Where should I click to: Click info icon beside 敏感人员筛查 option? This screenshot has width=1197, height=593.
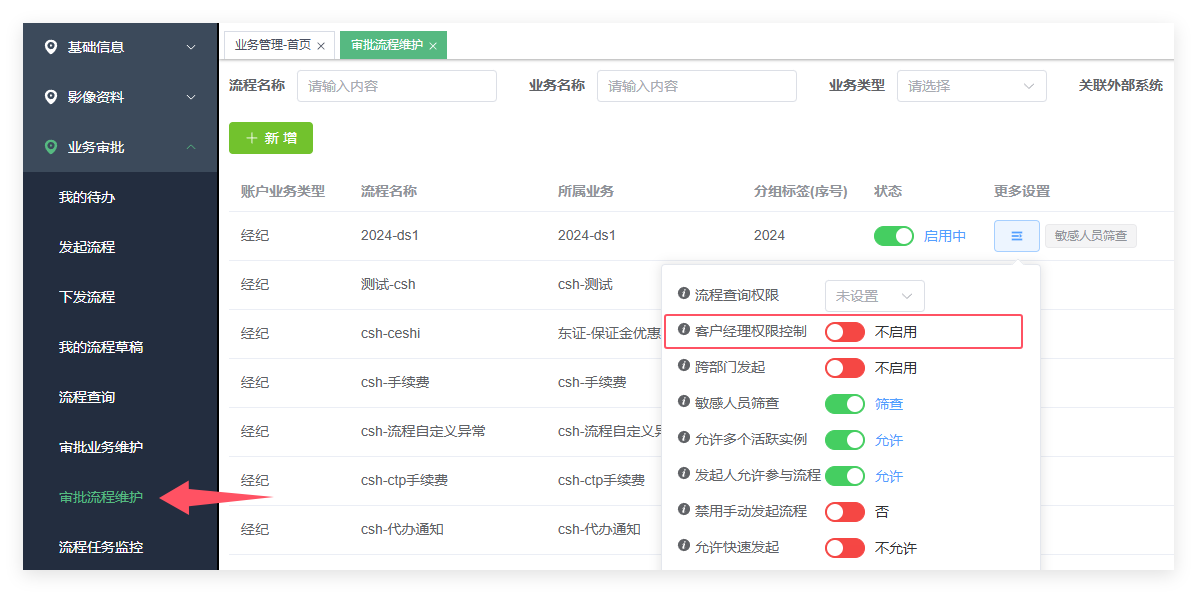tap(684, 401)
